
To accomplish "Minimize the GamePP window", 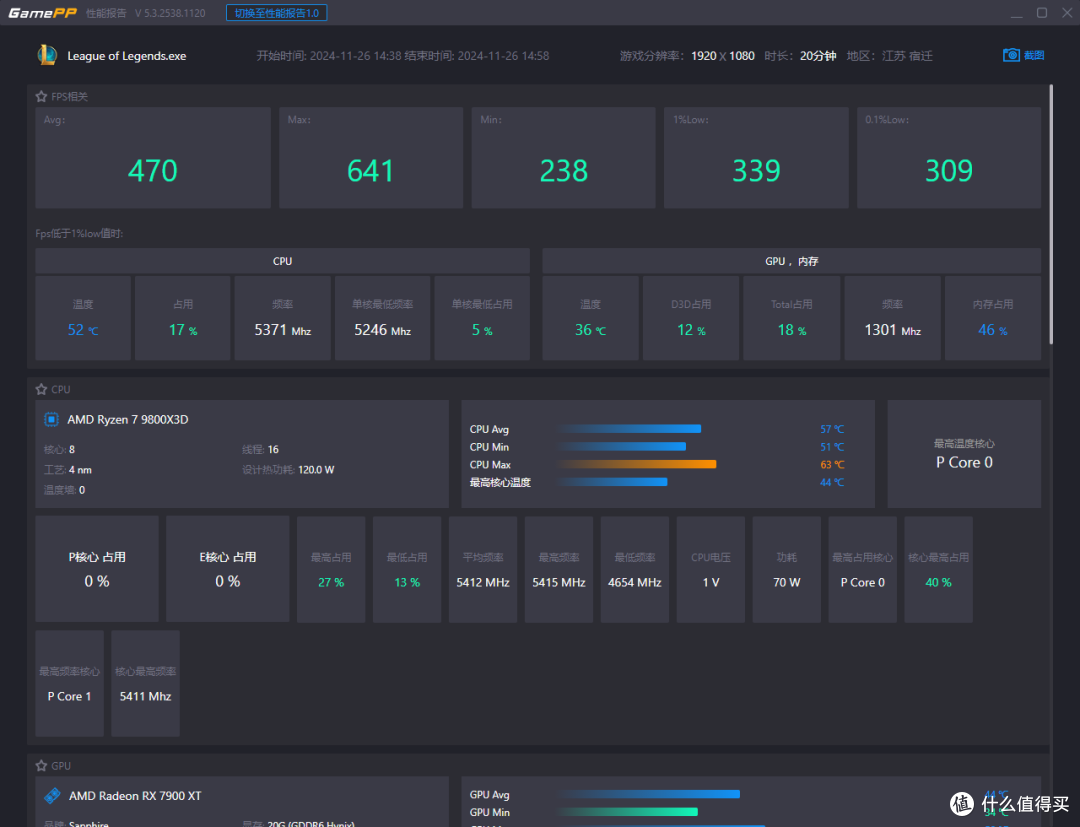I will (1017, 13).
